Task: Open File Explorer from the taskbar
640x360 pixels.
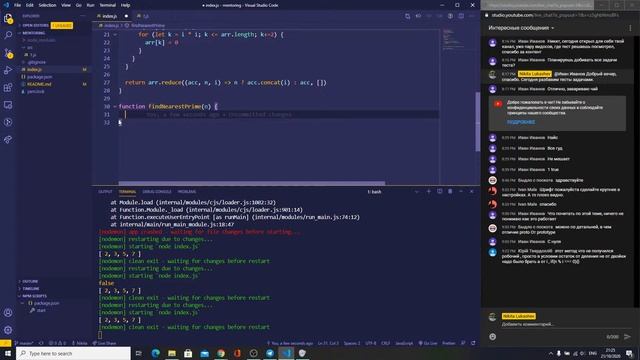Action: tap(172, 353)
